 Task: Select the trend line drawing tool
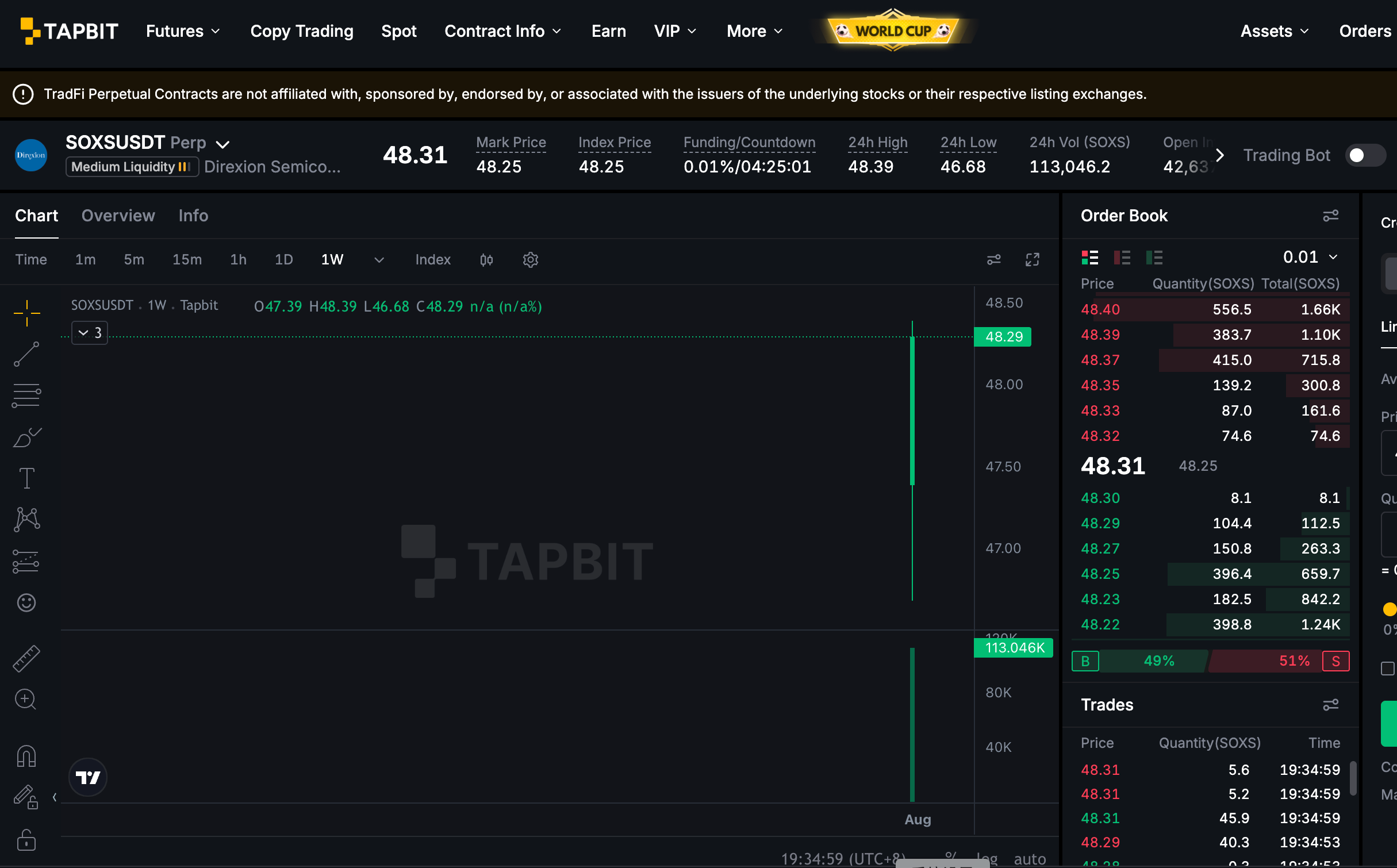tap(26, 354)
